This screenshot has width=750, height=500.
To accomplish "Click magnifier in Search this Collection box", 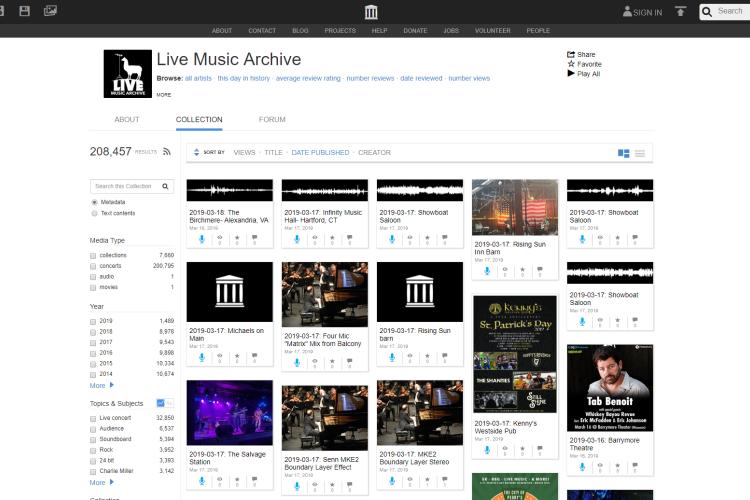I will pos(165,186).
